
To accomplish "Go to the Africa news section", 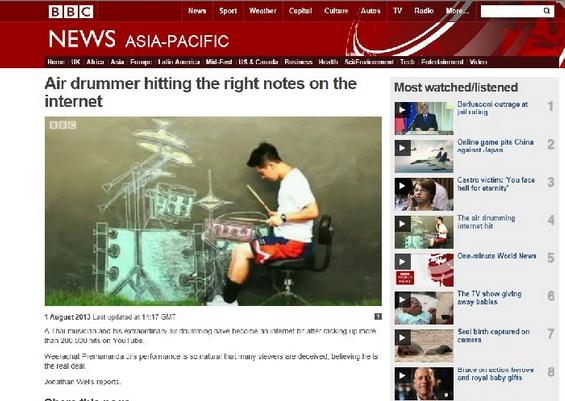I will point(95,62).
